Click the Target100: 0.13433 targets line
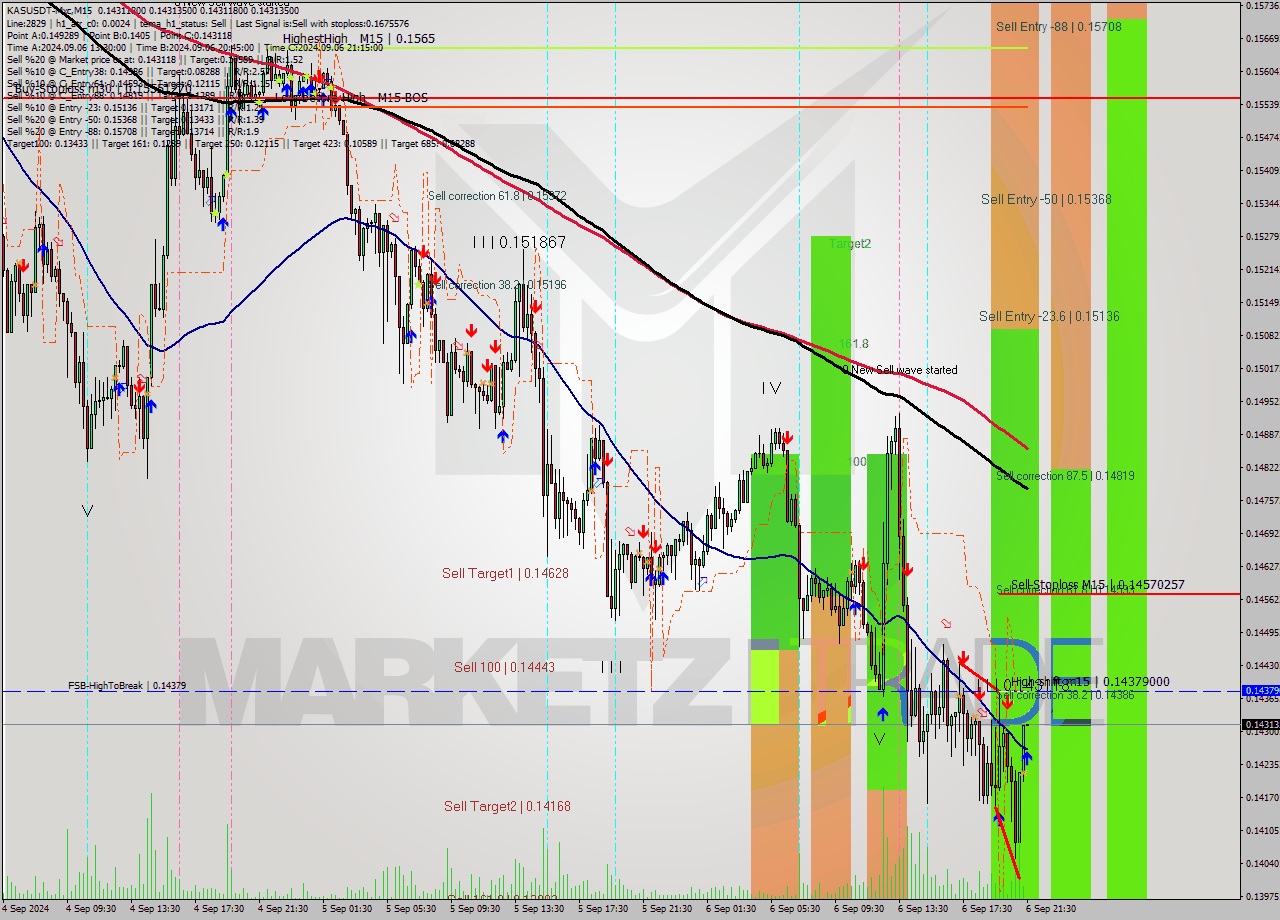This screenshot has height=920, width=1280. 240,143
